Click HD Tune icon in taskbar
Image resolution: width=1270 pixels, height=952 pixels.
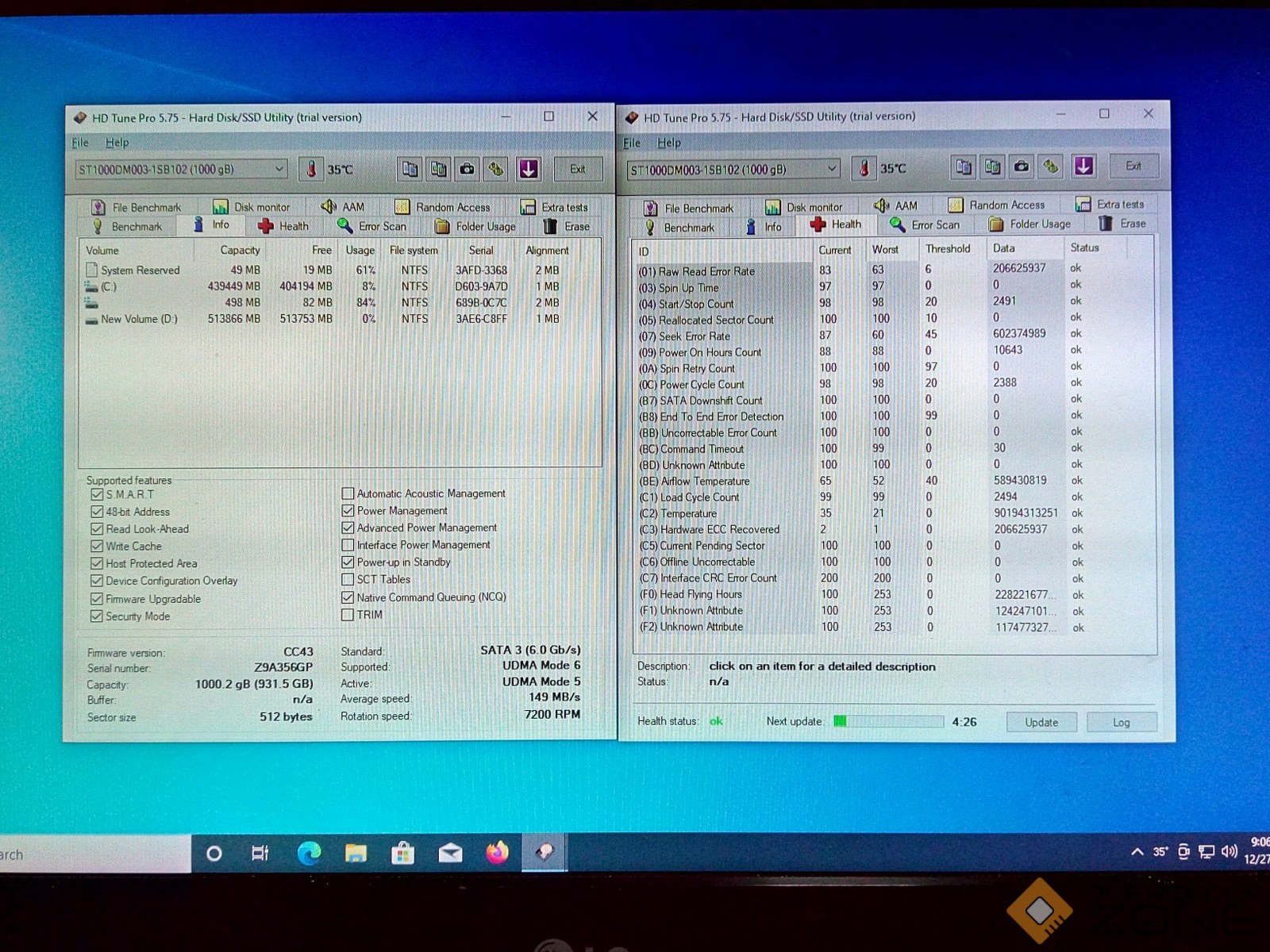tap(545, 854)
